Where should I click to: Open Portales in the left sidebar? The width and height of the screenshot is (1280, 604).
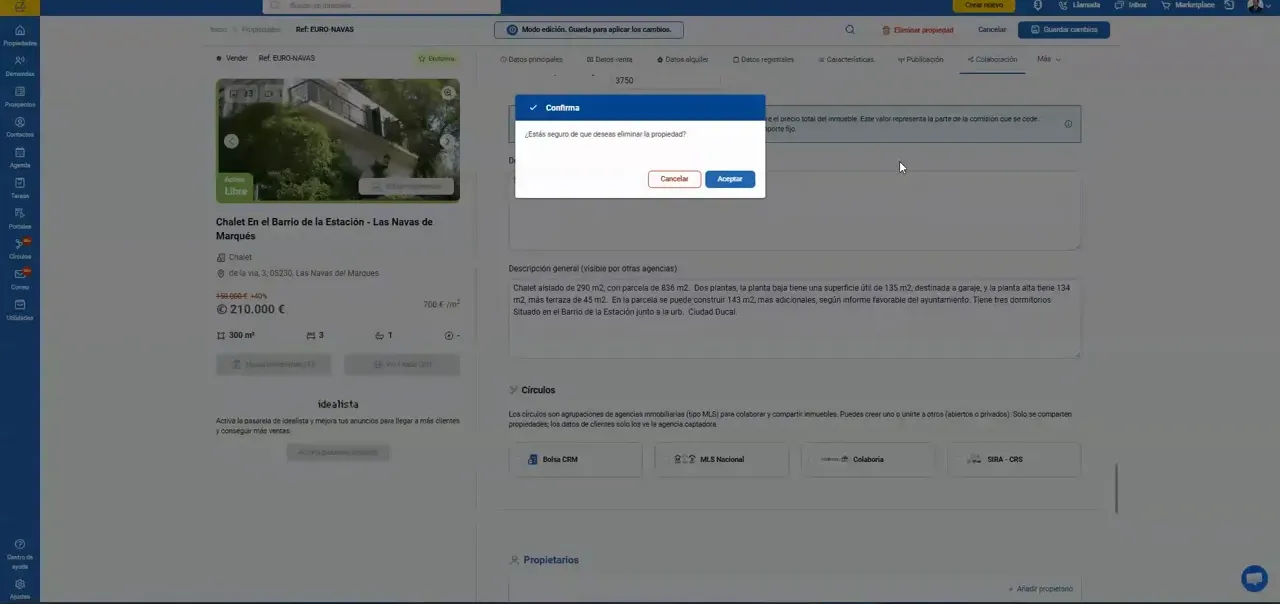[20, 219]
